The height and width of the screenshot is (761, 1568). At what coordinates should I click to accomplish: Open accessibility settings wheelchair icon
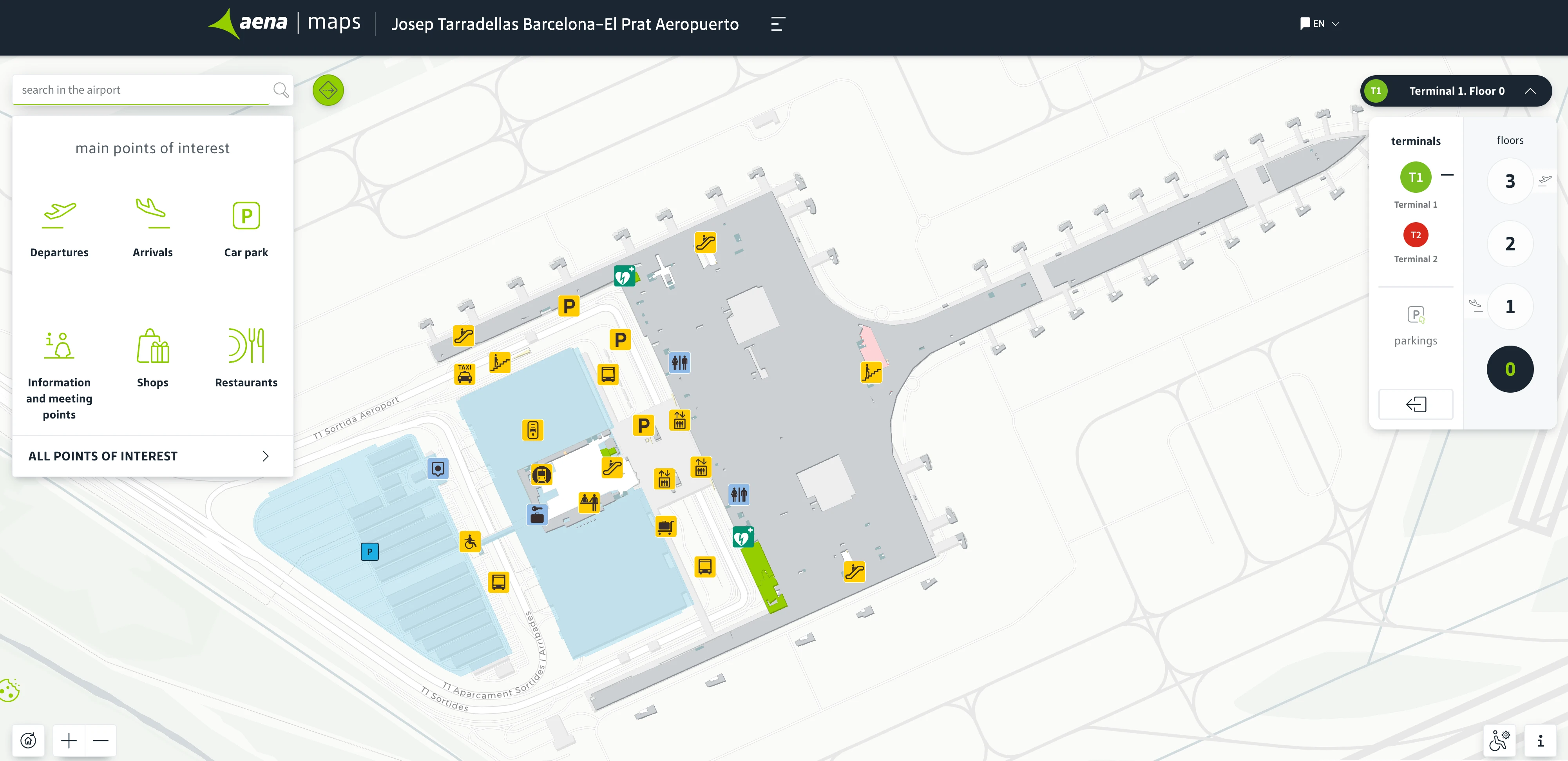click(x=1499, y=740)
